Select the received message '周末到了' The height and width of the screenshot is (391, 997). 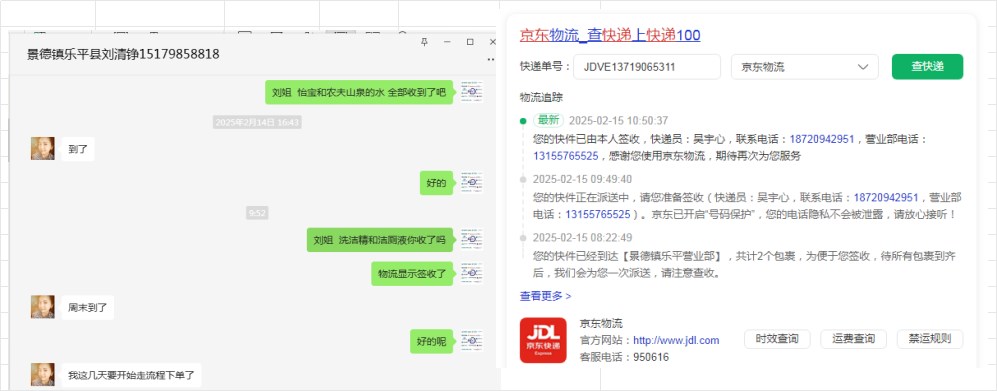coord(88,308)
